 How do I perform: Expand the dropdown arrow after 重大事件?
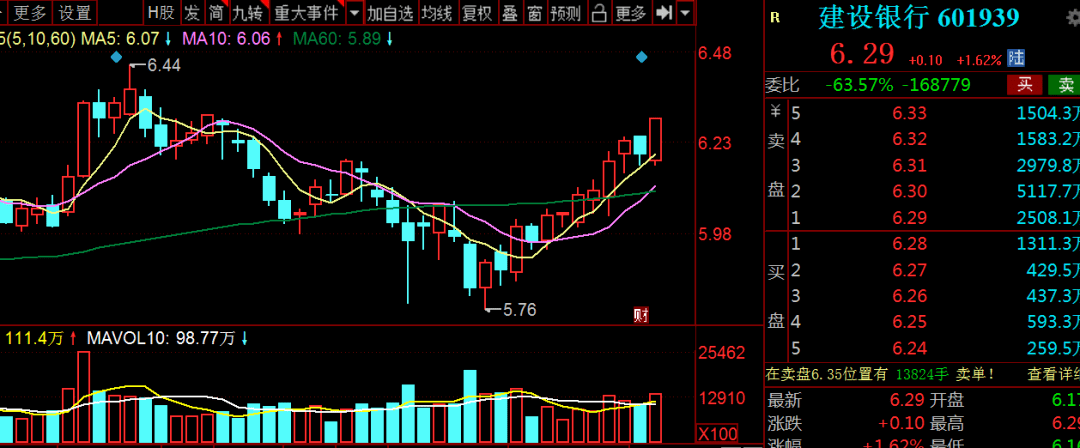coord(354,12)
